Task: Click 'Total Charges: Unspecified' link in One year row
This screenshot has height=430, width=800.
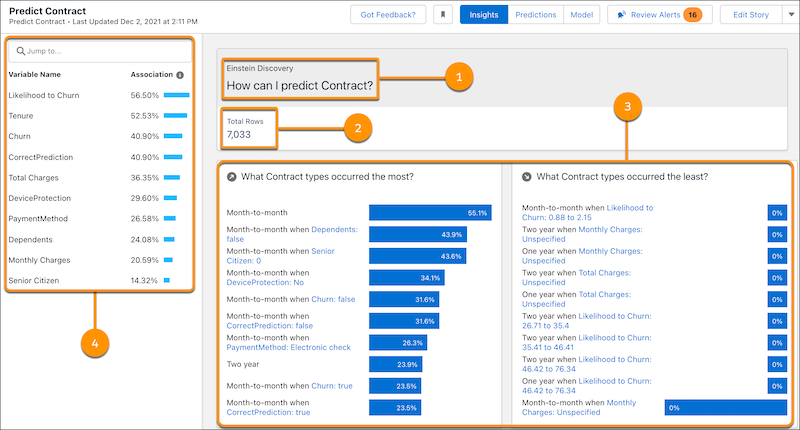Action: click(x=605, y=294)
